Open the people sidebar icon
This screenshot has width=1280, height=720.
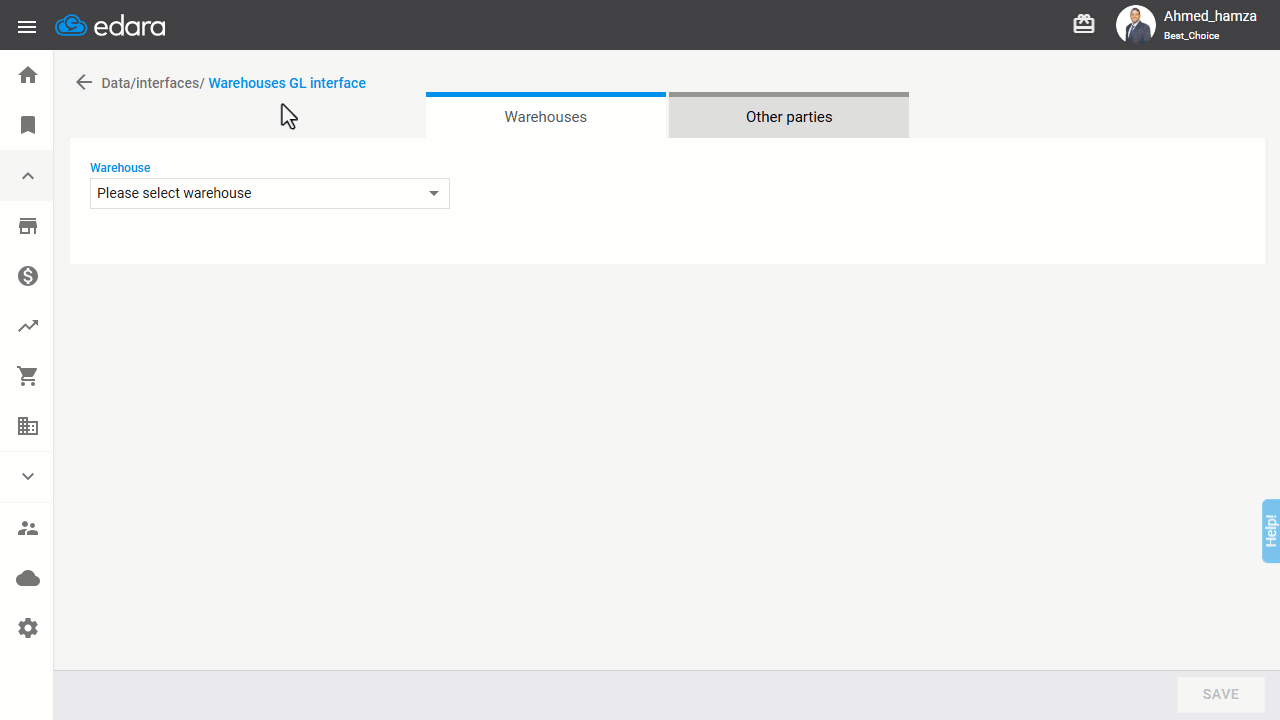(x=28, y=528)
